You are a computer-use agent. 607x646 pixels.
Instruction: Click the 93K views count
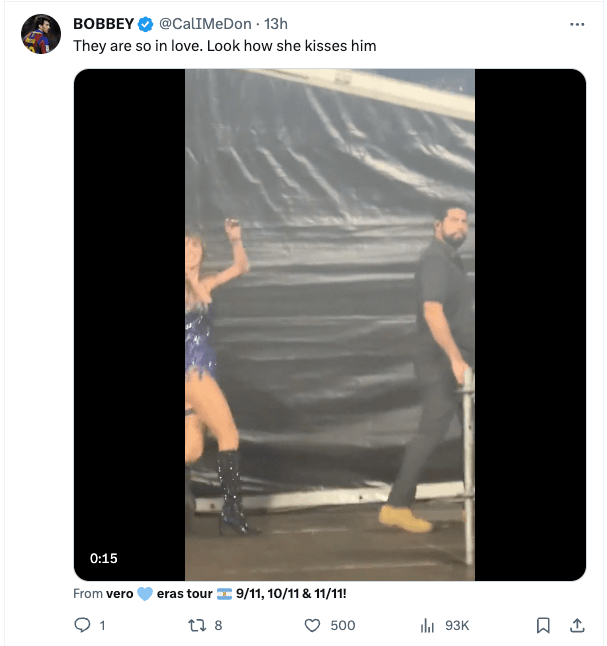click(457, 625)
